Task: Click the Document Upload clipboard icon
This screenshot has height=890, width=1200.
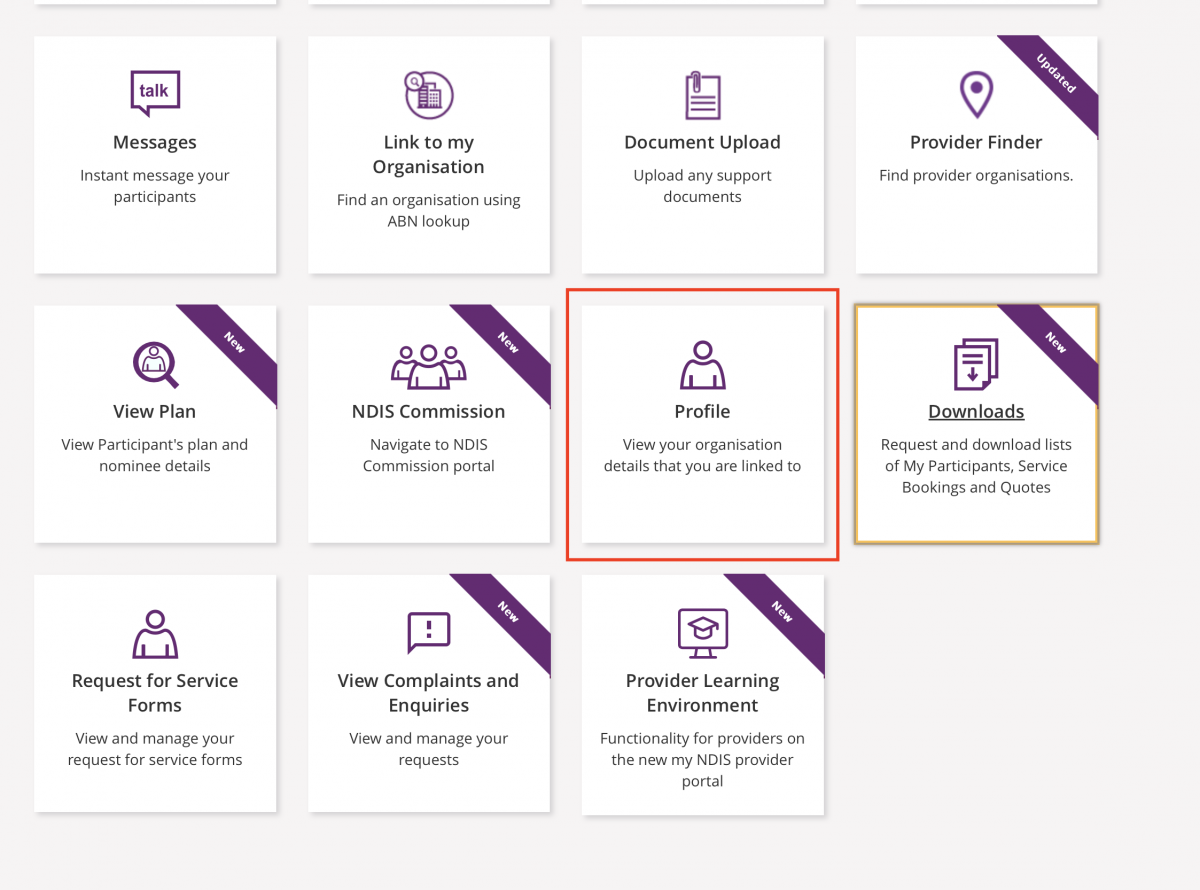Action: (702, 96)
